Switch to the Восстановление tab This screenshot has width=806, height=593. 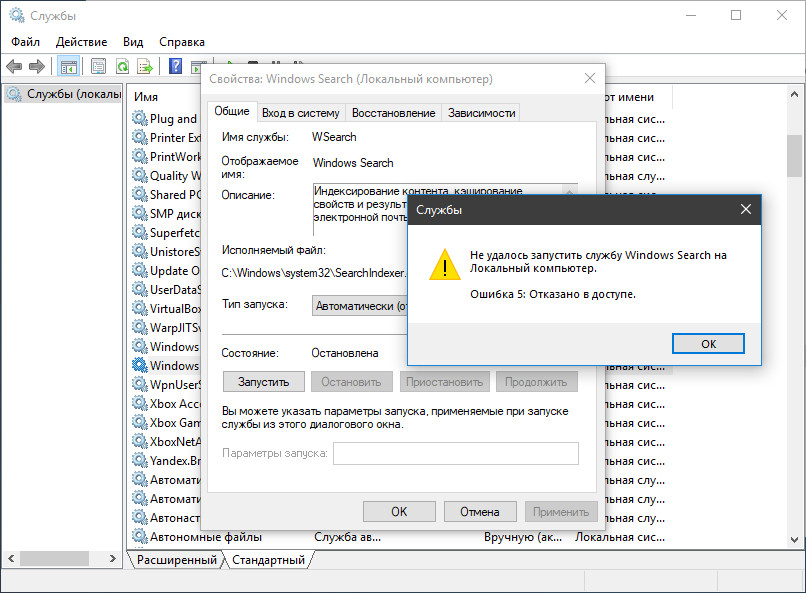(393, 113)
